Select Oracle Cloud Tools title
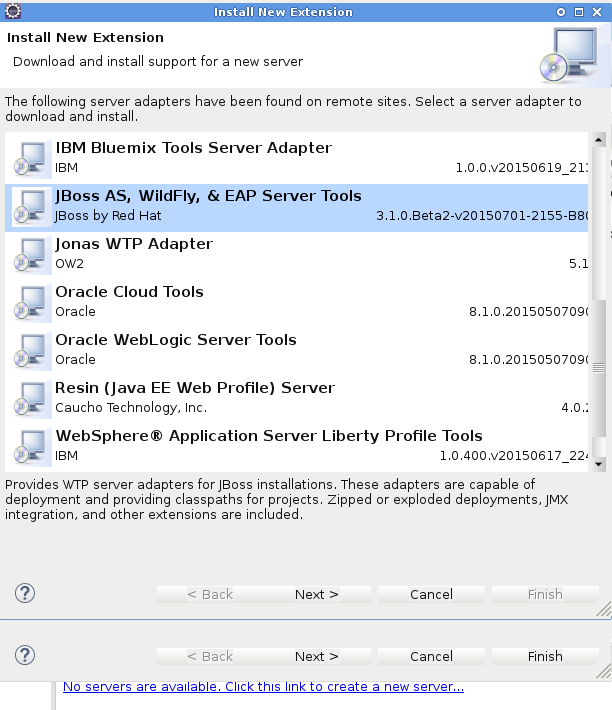Viewport: 612px width, 710px height. pyautogui.click(x=129, y=292)
